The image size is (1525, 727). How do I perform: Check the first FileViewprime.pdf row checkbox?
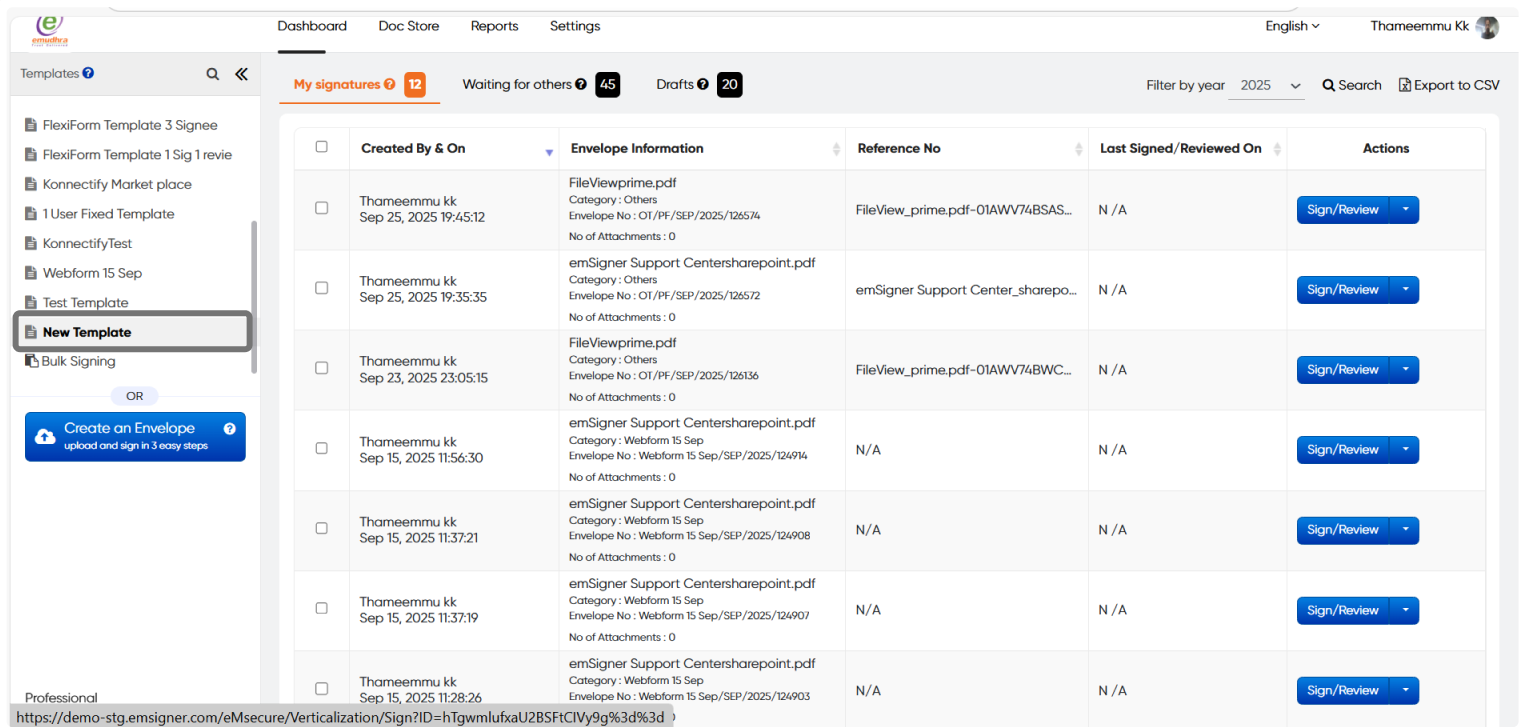tap(321, 208)
